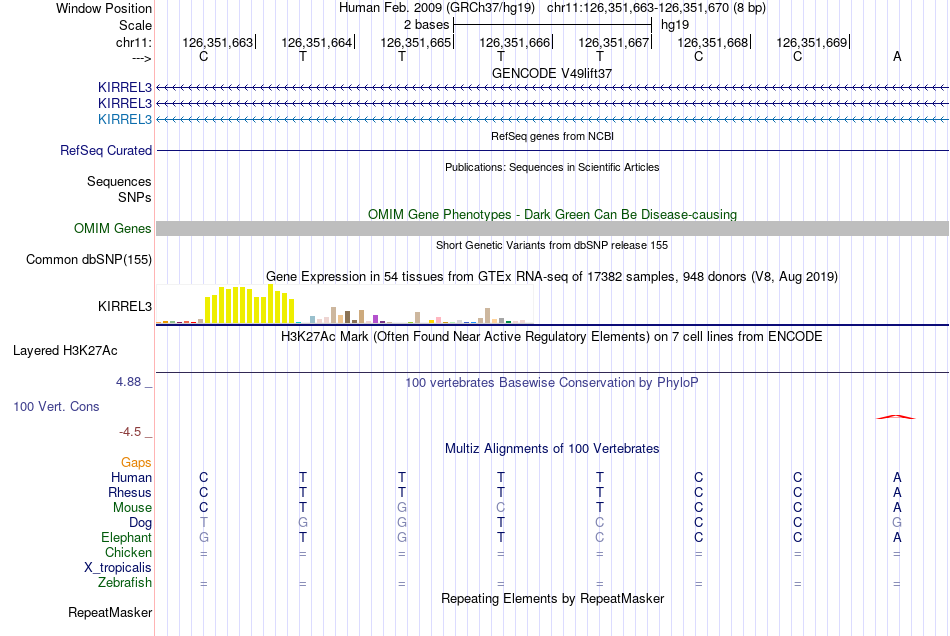Select the Zebrafish alignment row label
The height and width of the screenshot is (636, 950).
tap(125, 583)
